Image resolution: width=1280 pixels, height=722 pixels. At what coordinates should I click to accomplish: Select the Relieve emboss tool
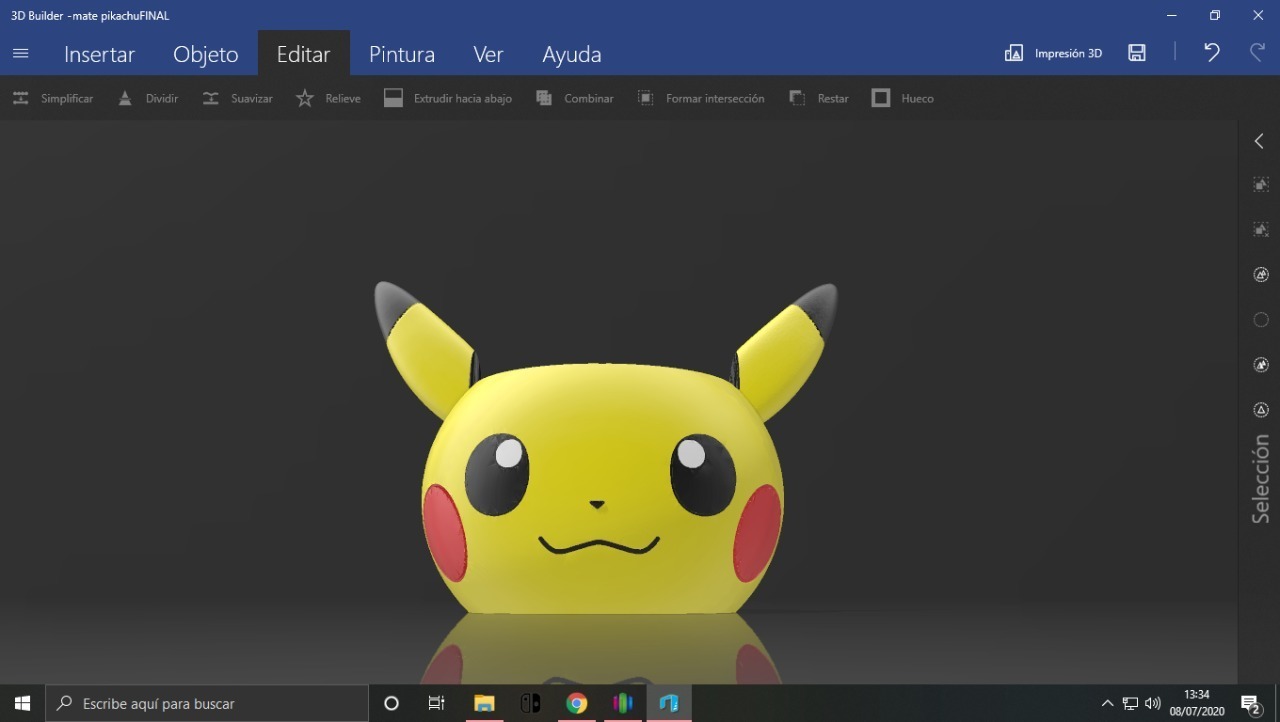click(328, 98)
